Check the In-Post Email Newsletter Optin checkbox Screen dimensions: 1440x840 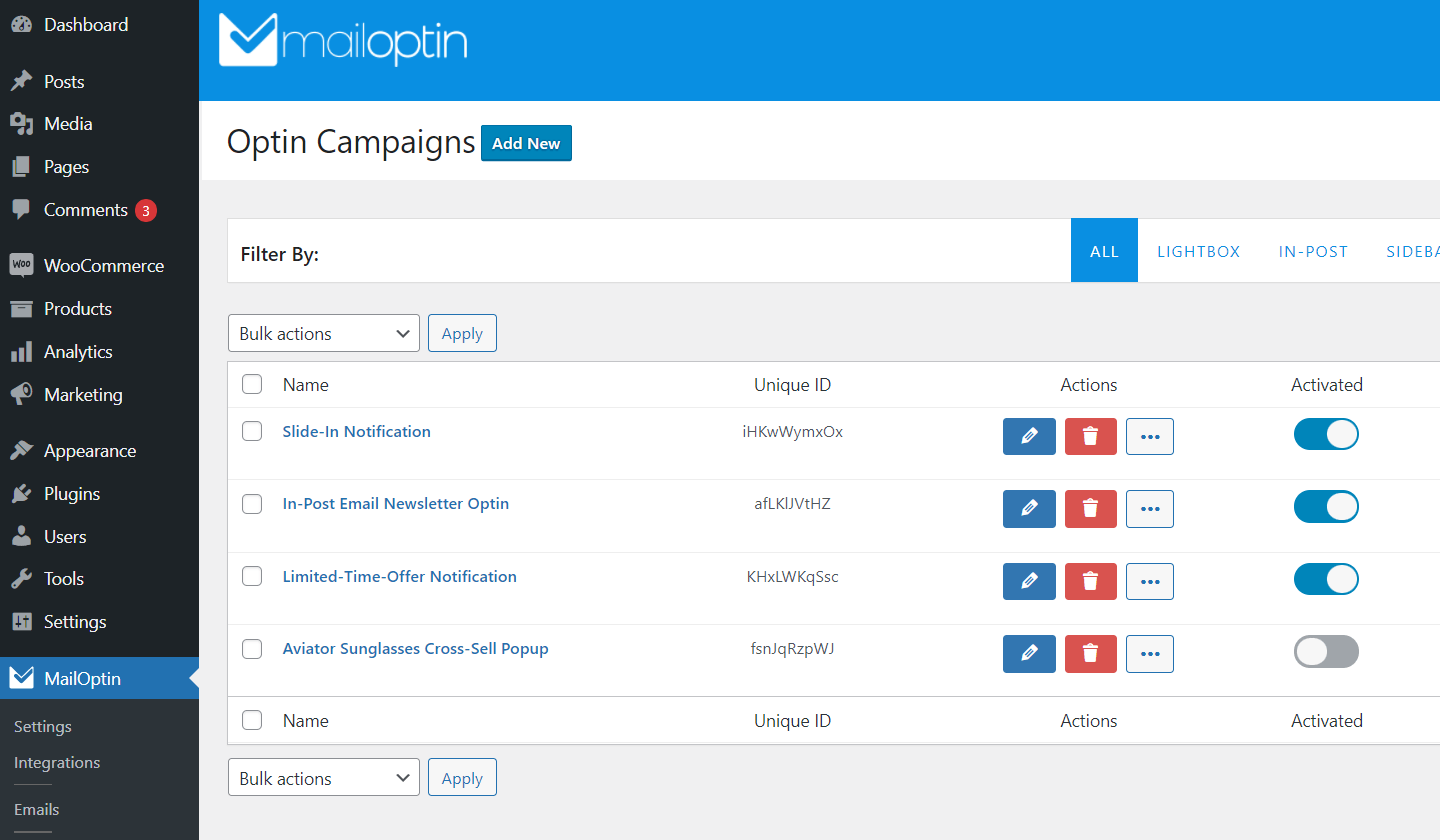[252, 503]
